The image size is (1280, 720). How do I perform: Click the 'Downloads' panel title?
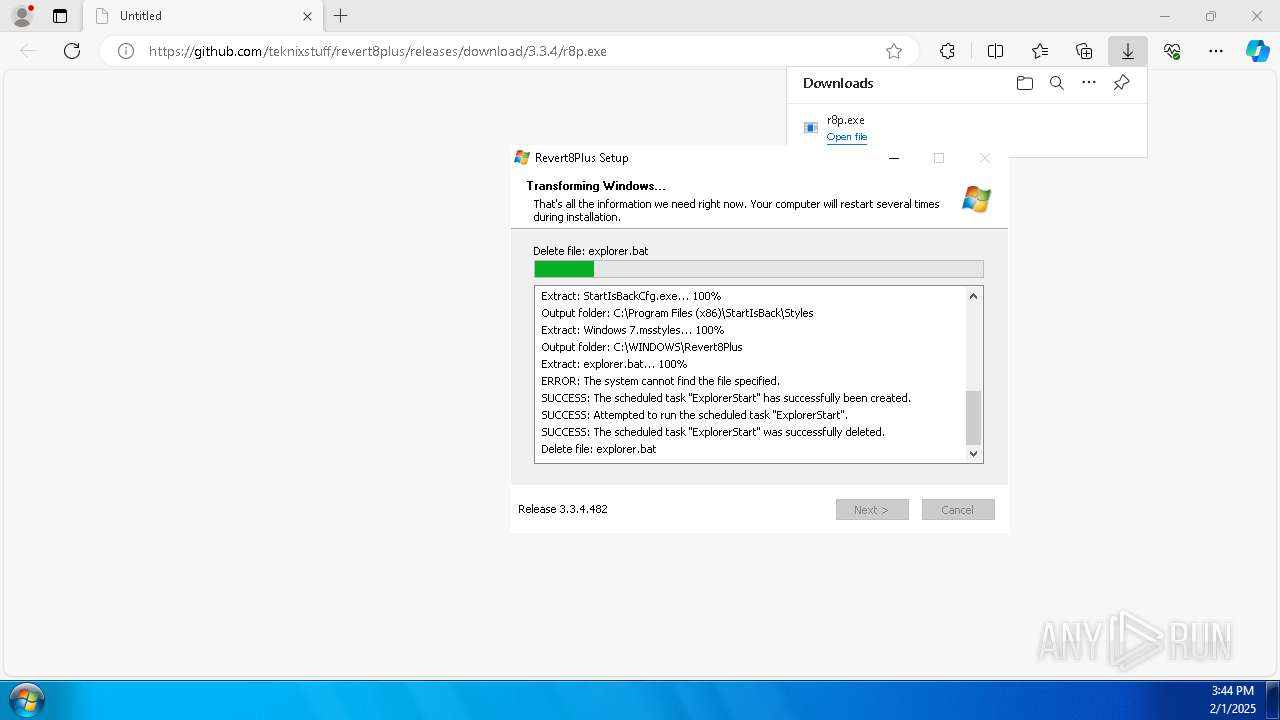838,83
